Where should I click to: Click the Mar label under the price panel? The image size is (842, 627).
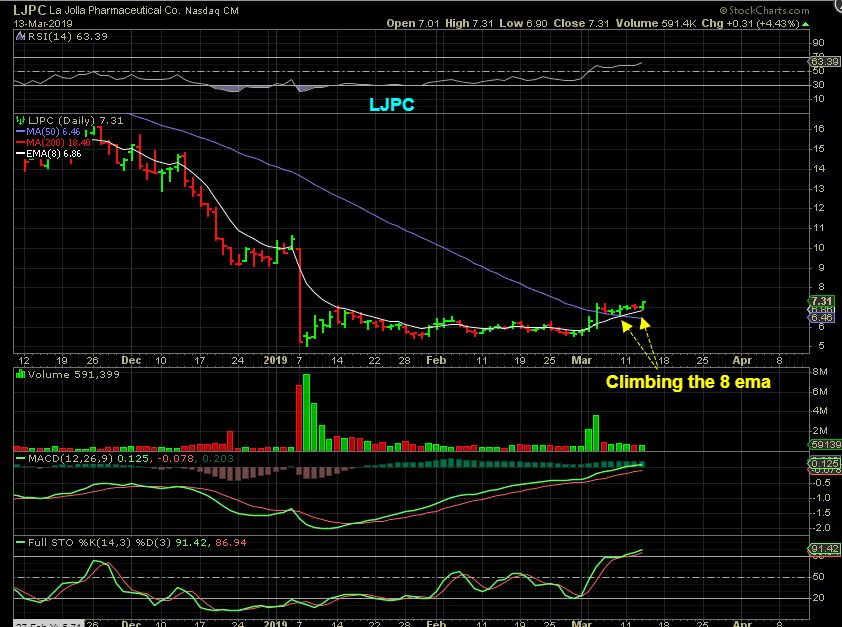[582, 360]
